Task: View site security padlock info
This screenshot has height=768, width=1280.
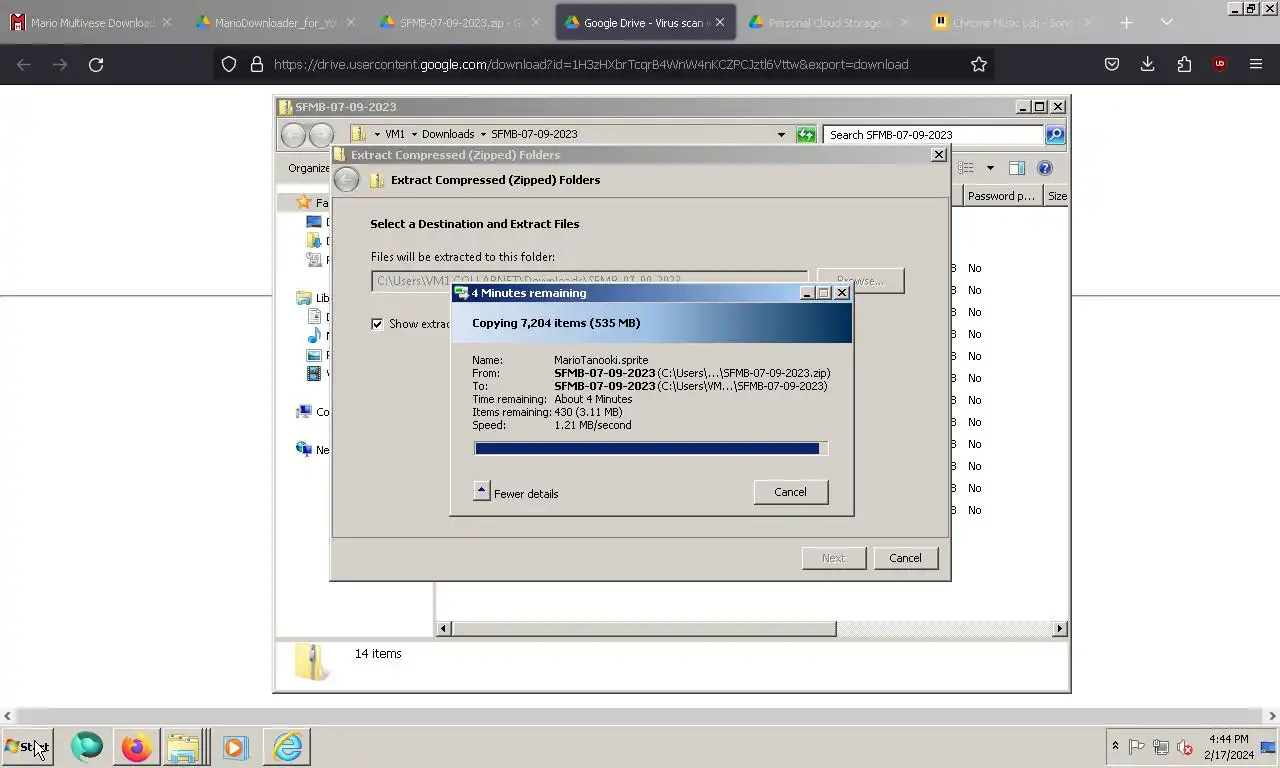Action: tap(256, 64)
